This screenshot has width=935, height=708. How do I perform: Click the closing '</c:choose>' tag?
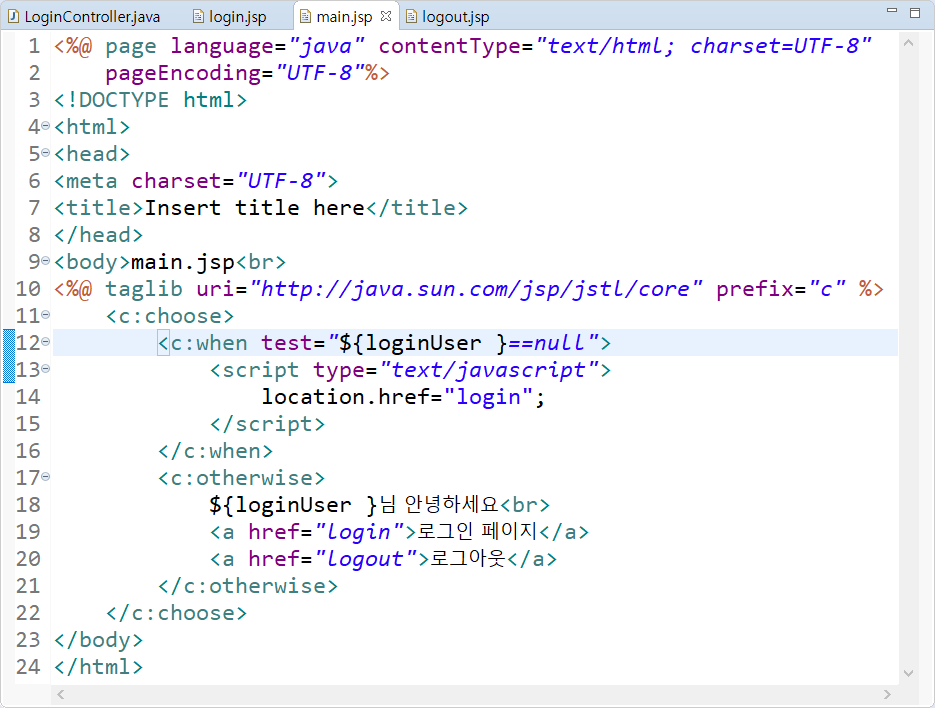click(x=177, y=613)
